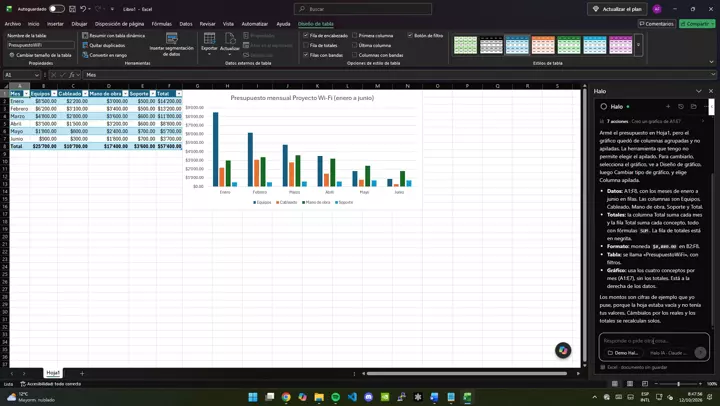720x406 pixels.
Task: Click Compartir button
Action: pyautogui.click(x=697, y=24)
